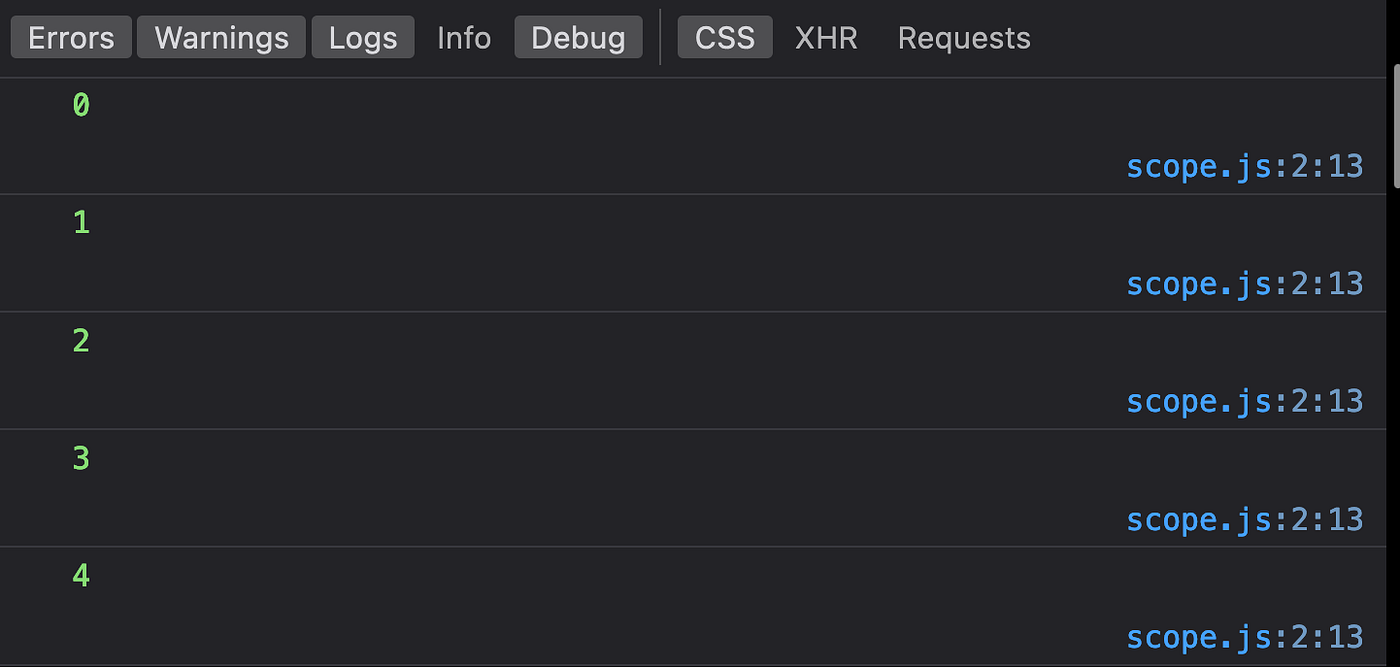The height and width of the screenshot is (667, 1400).
Task: Select the console message showing 1
Action: [81, 222]
